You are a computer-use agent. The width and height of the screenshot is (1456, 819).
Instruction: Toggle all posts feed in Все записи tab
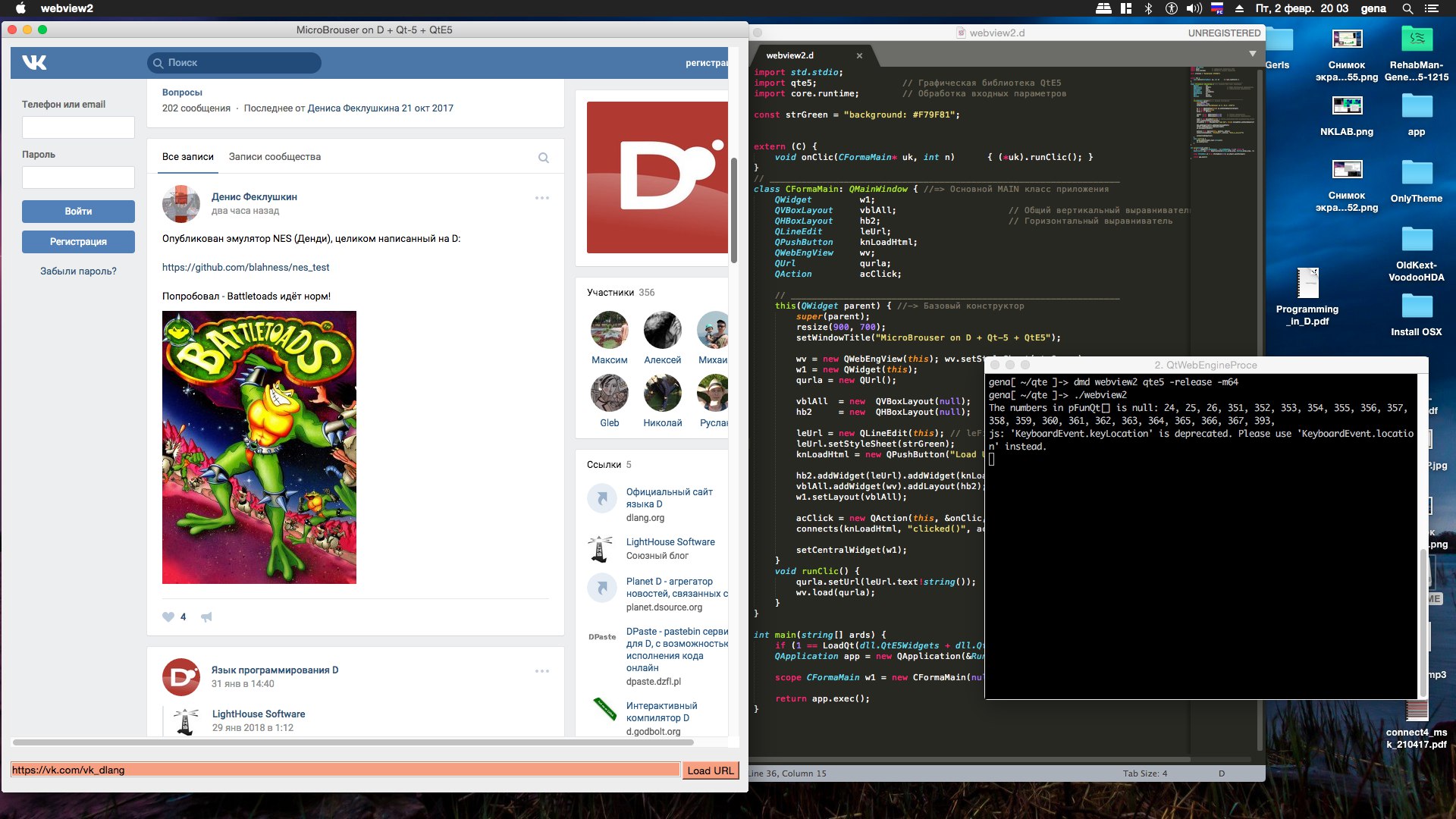[x=188, y=156]
